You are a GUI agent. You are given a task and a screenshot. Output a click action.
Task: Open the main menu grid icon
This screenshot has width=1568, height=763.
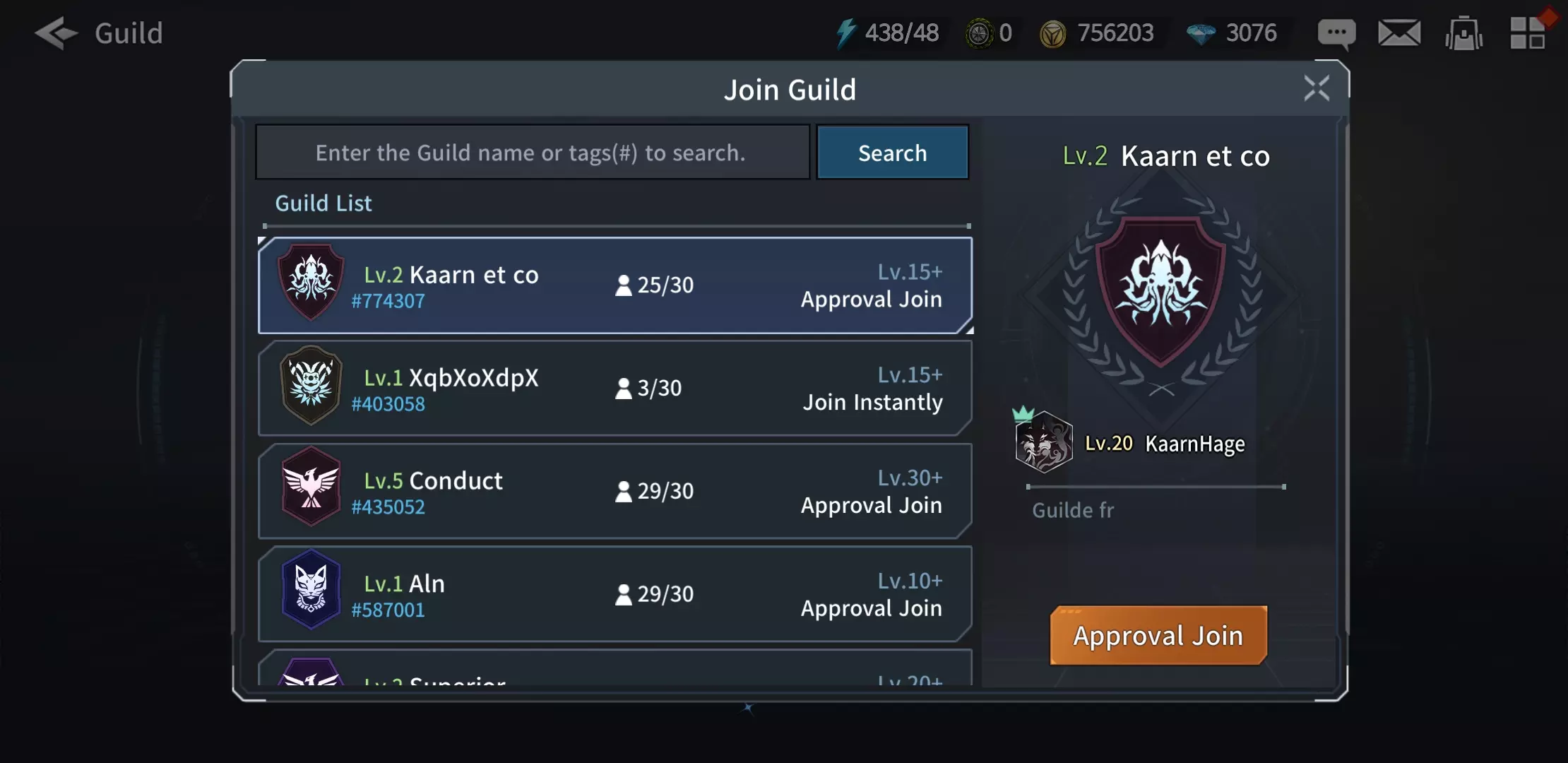pos(1527,32)
